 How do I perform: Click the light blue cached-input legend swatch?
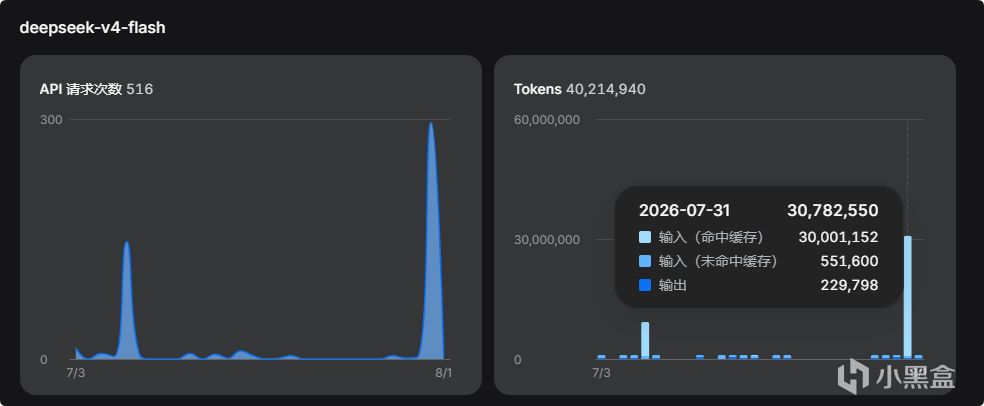[x=645, y=237]
